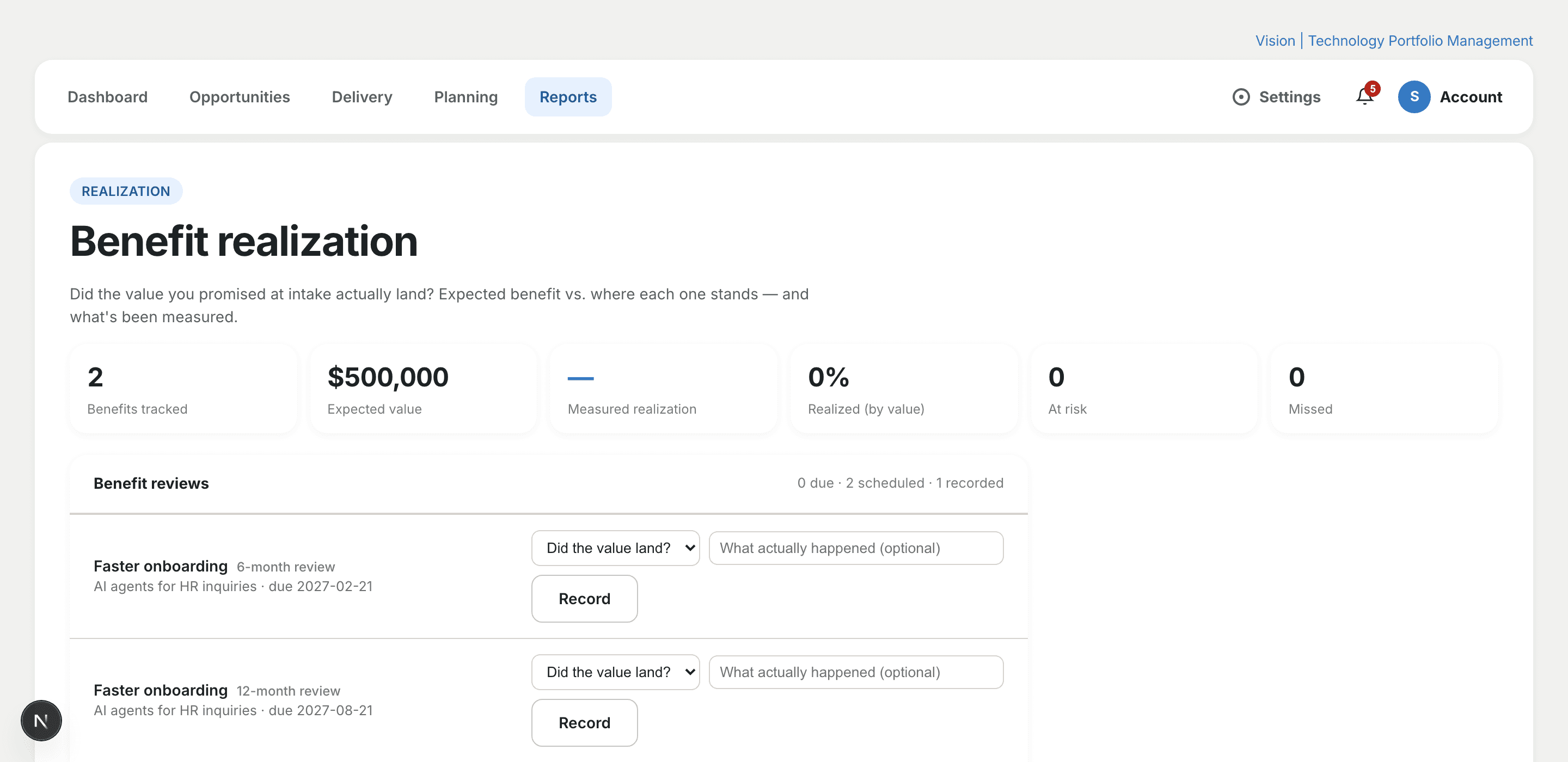Open the Technology Portfolio Management link

pos(1420,41)
